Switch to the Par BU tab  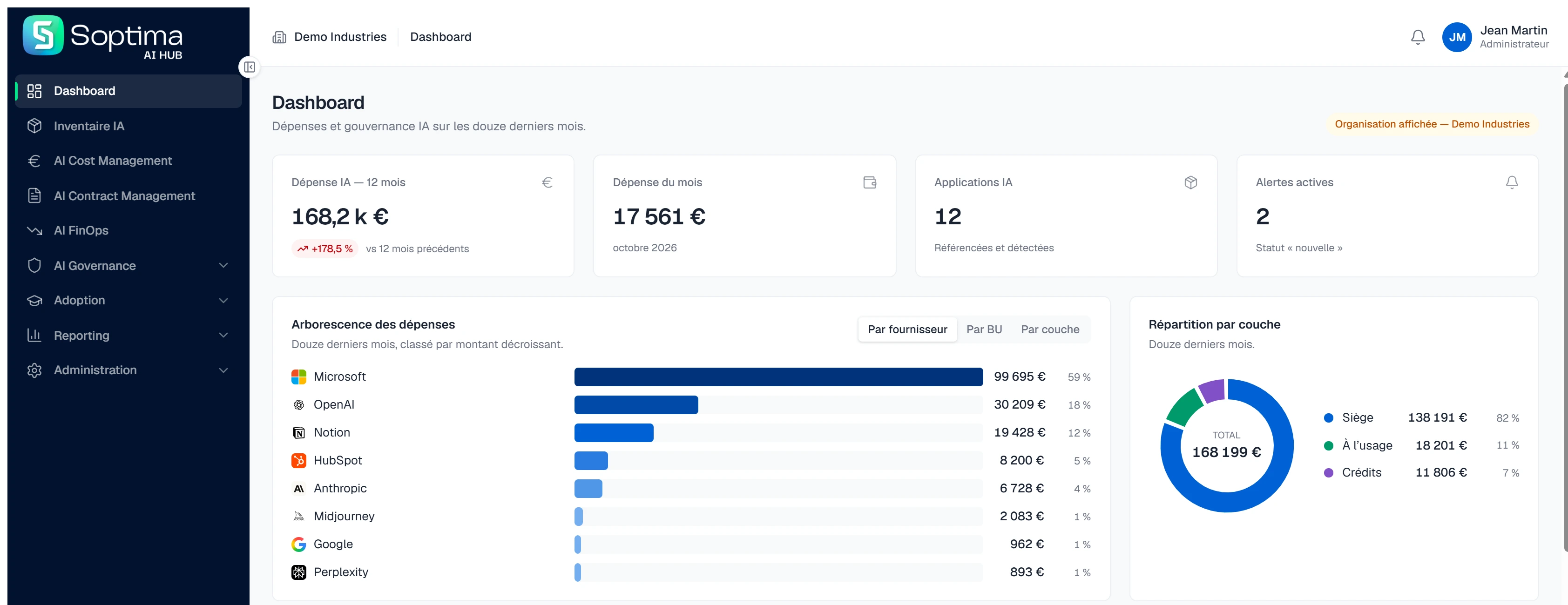click(984, 329)
